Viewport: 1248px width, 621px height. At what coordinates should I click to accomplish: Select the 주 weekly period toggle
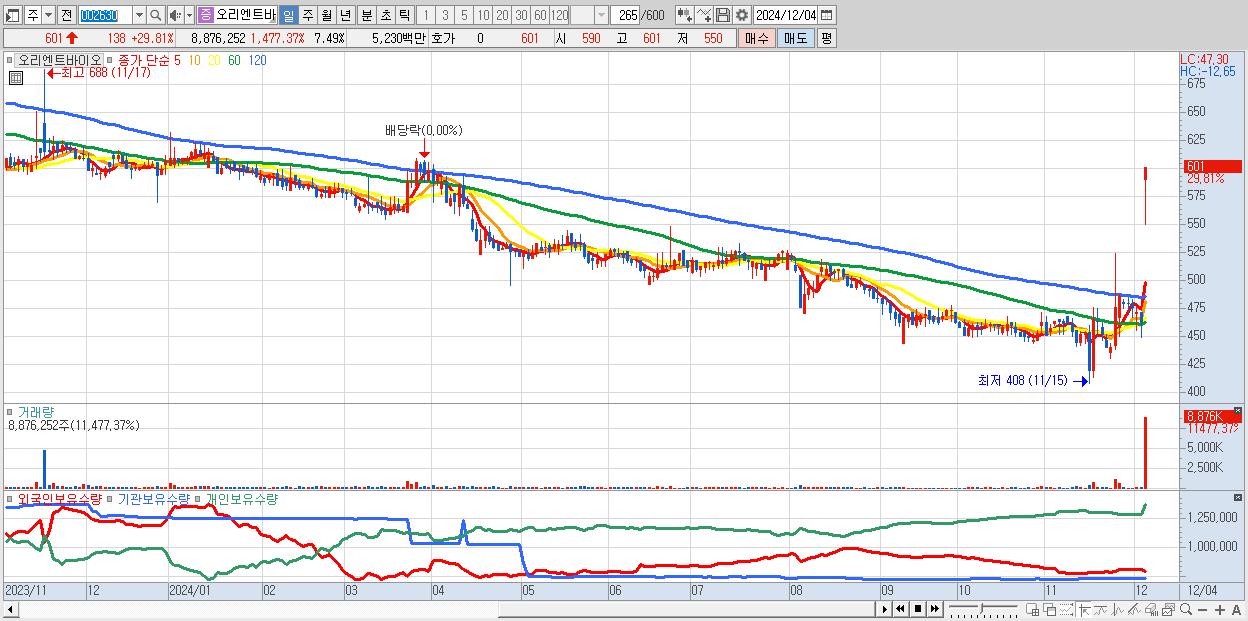[308, 15]
